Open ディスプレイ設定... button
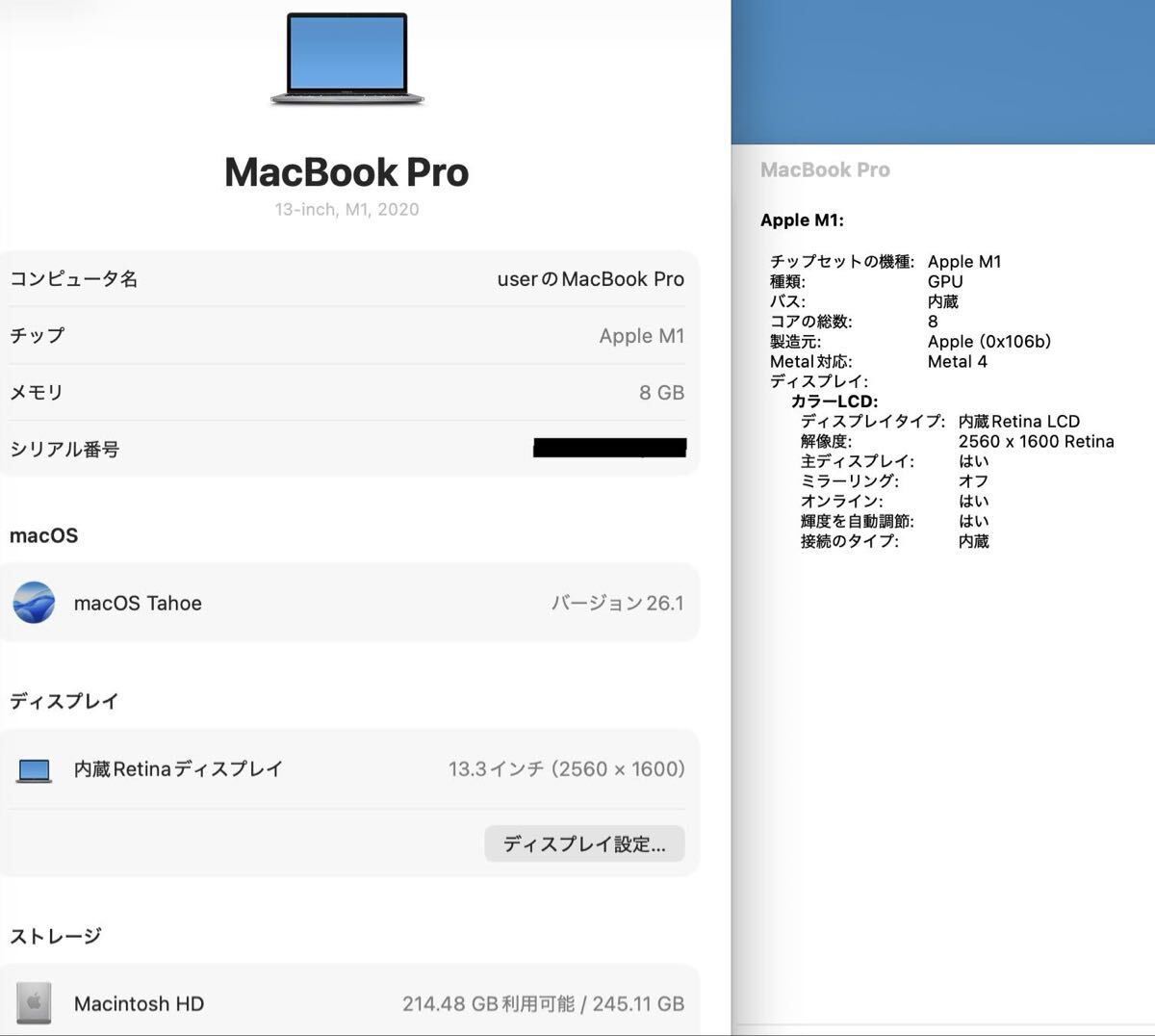This screenshot has width=1155, height=1036. click(584, 843)
